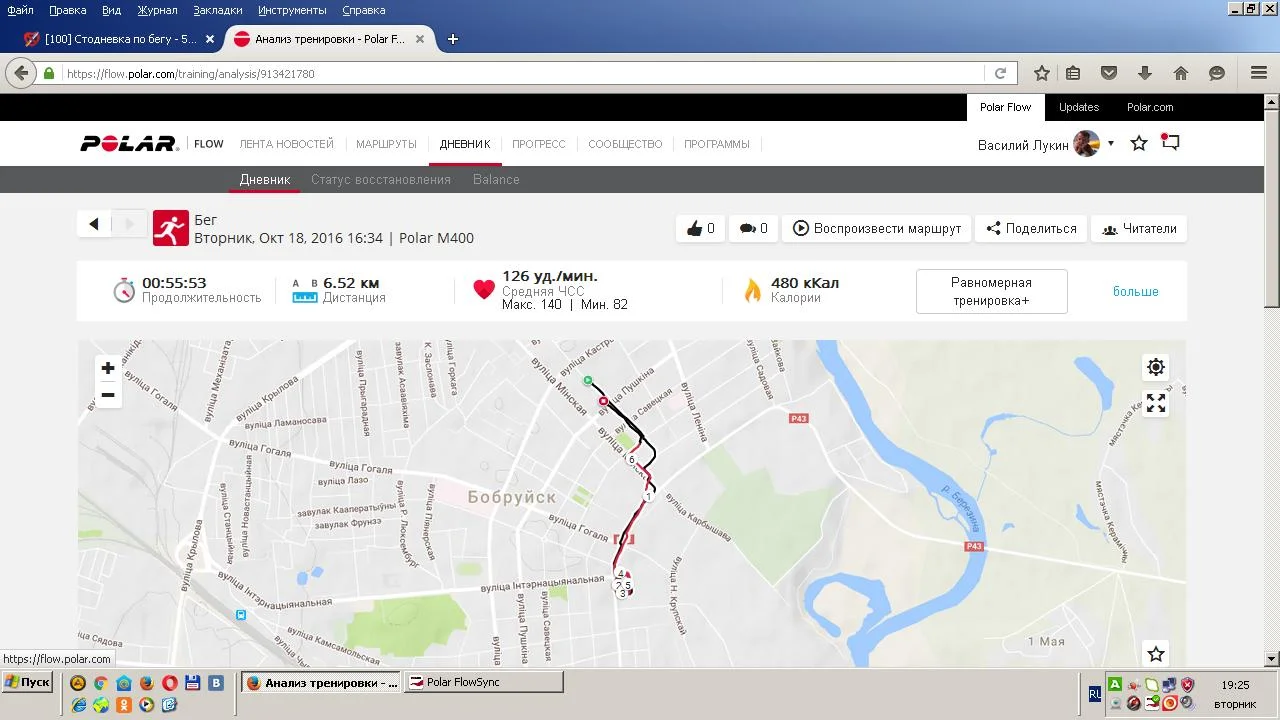1280x720 pixels.
Task: Open user profile dropdown arrow
Action: (x=1111, y=144)
